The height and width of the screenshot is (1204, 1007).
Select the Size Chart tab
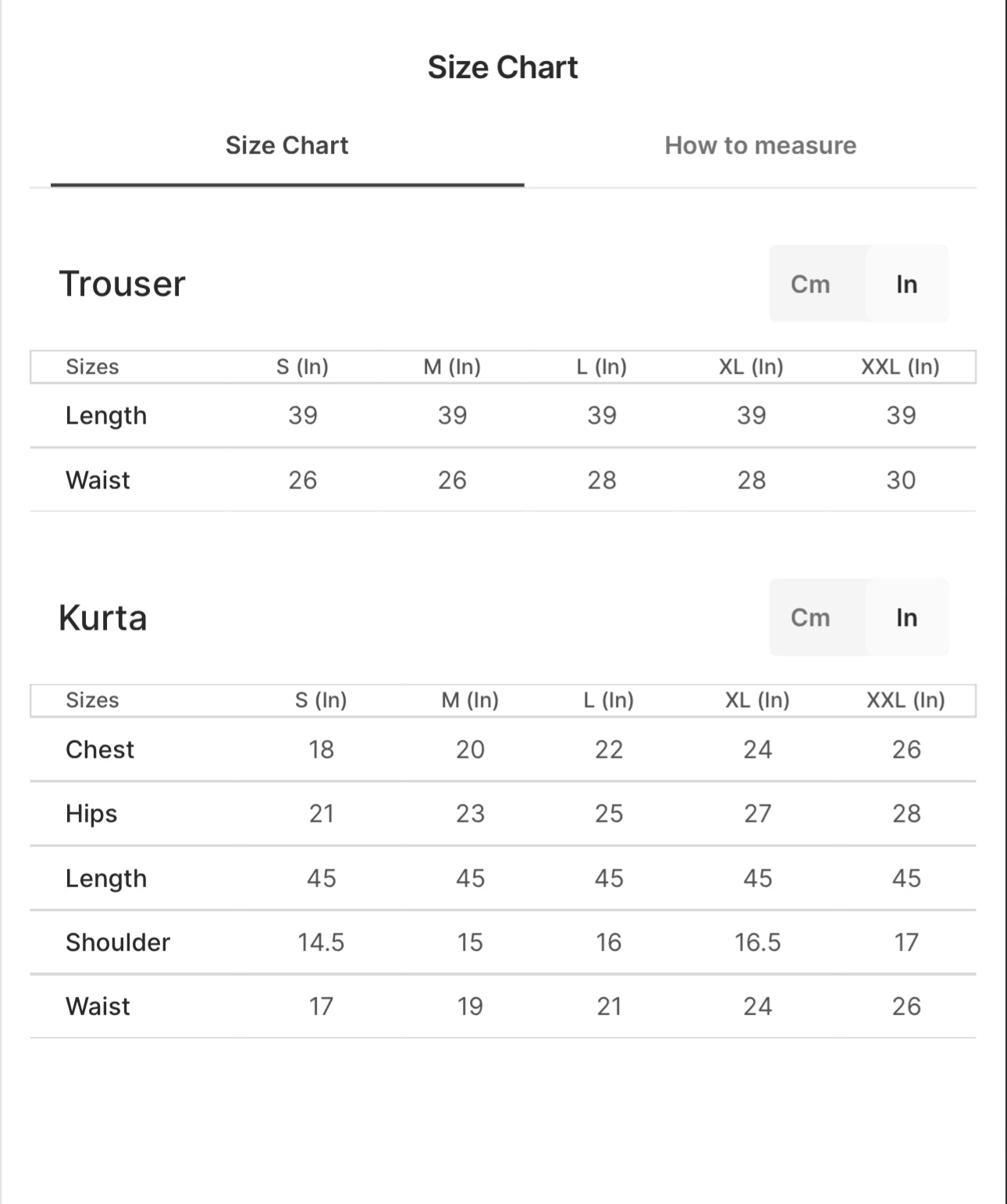pos(286,145)
